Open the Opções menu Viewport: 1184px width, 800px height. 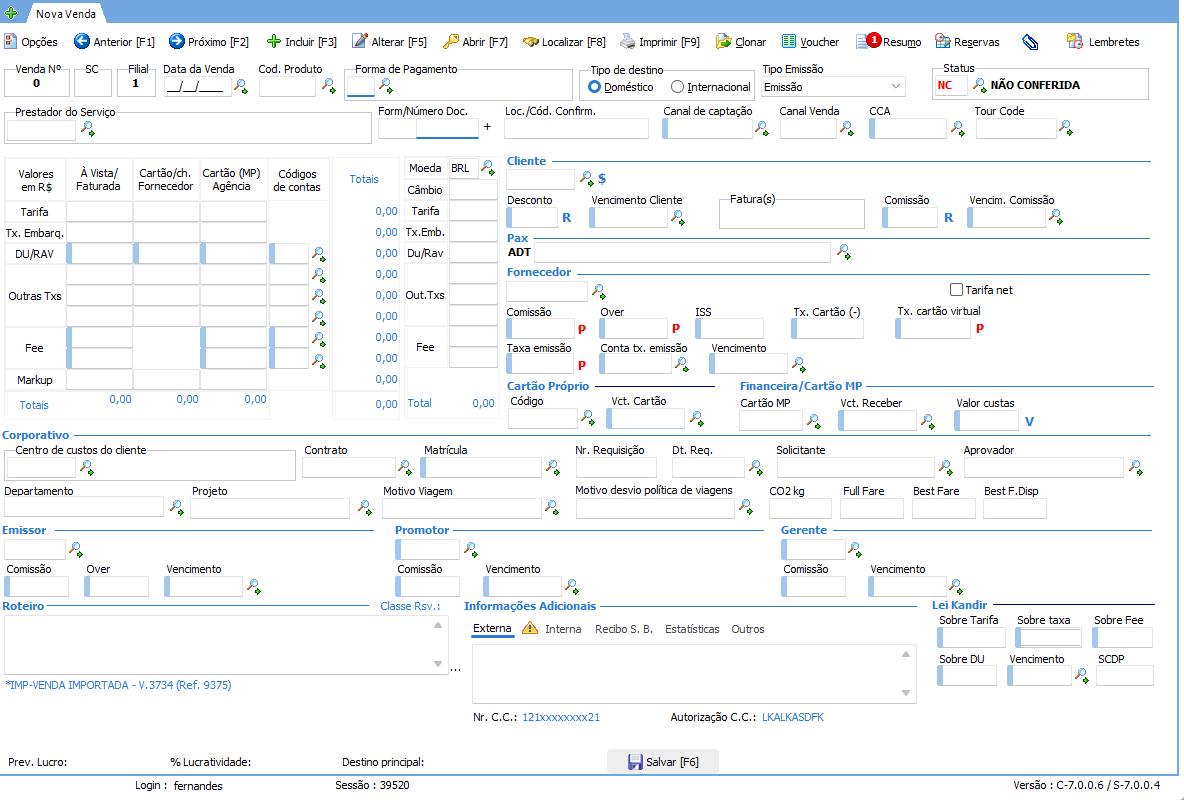[31, 42]
